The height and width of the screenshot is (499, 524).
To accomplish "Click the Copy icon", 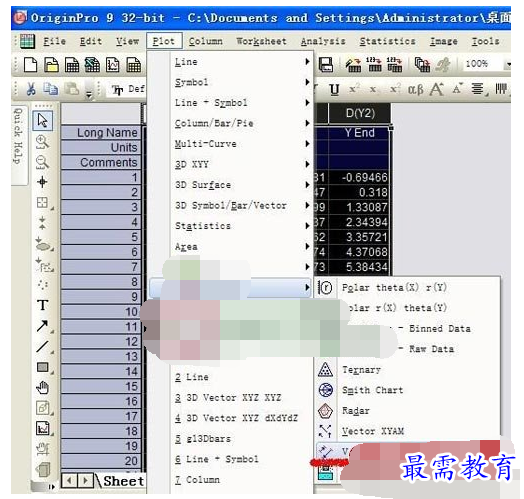I will (50, 89).
